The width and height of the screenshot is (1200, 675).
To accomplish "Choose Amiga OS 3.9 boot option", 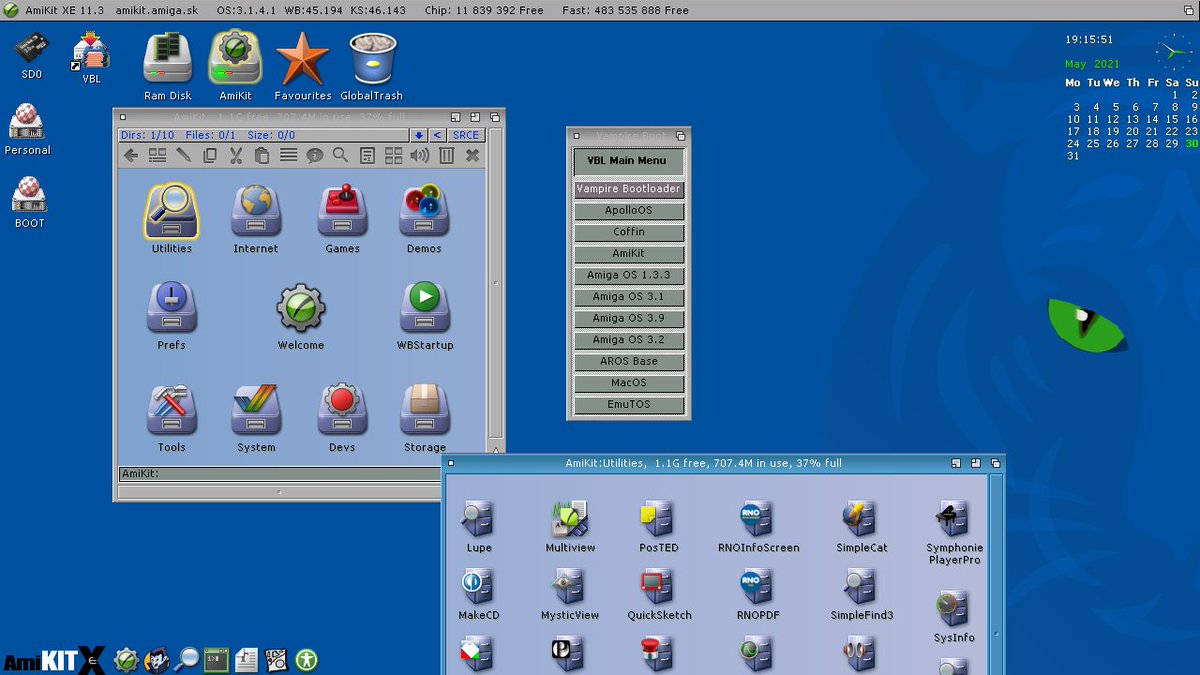I will click(x=629, y=318).
